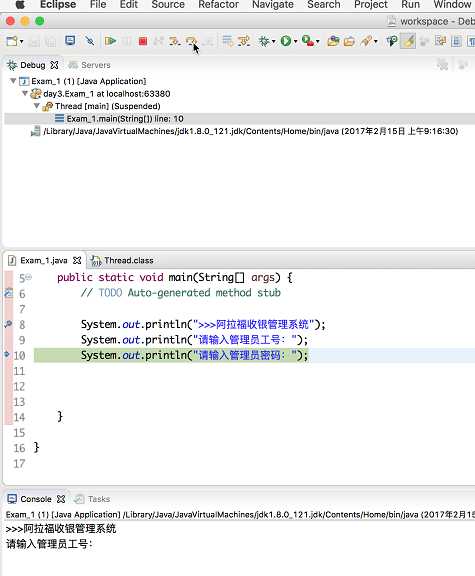Toggle the breakpoint on line 8
This screenshot has width=475, height=576.
pos(8,324)
